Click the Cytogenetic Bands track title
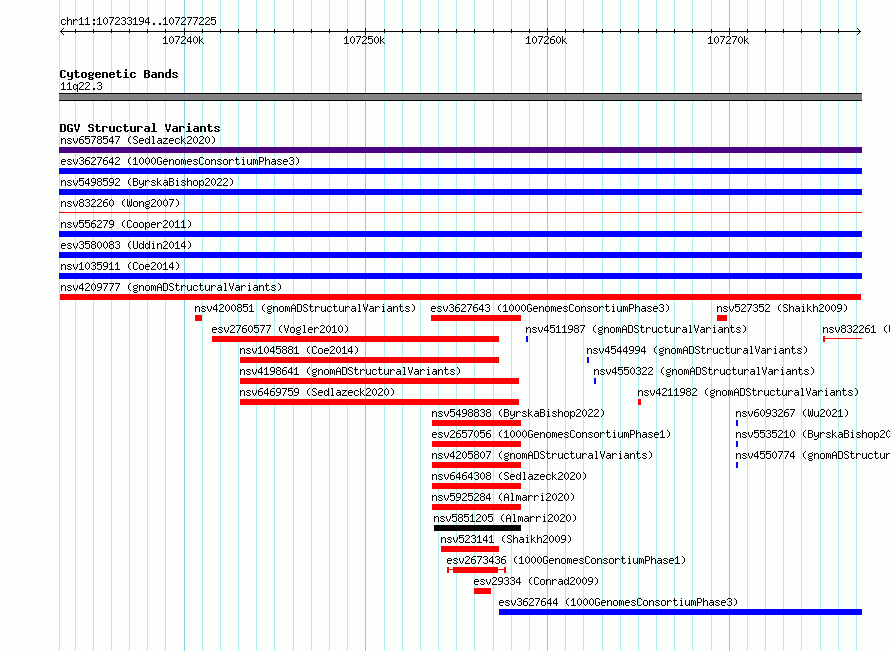This screenshot has width=890, height=651. 119,74
